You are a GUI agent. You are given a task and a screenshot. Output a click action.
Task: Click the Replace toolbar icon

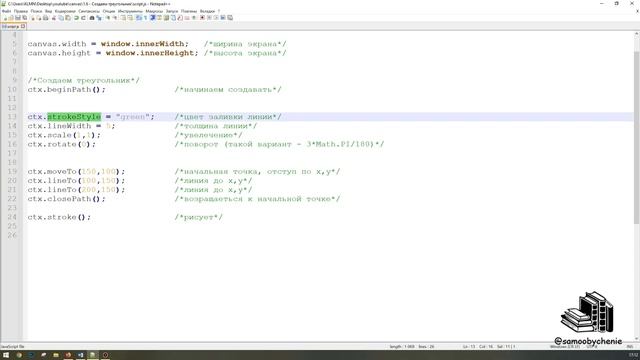click(99, 18)
